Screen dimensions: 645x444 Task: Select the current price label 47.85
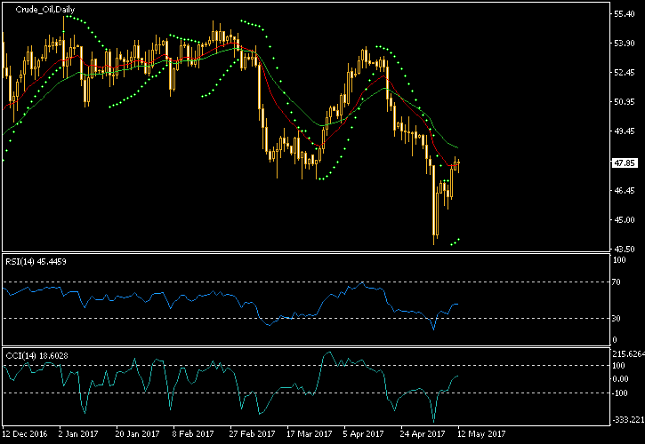[x=624, y=163]
